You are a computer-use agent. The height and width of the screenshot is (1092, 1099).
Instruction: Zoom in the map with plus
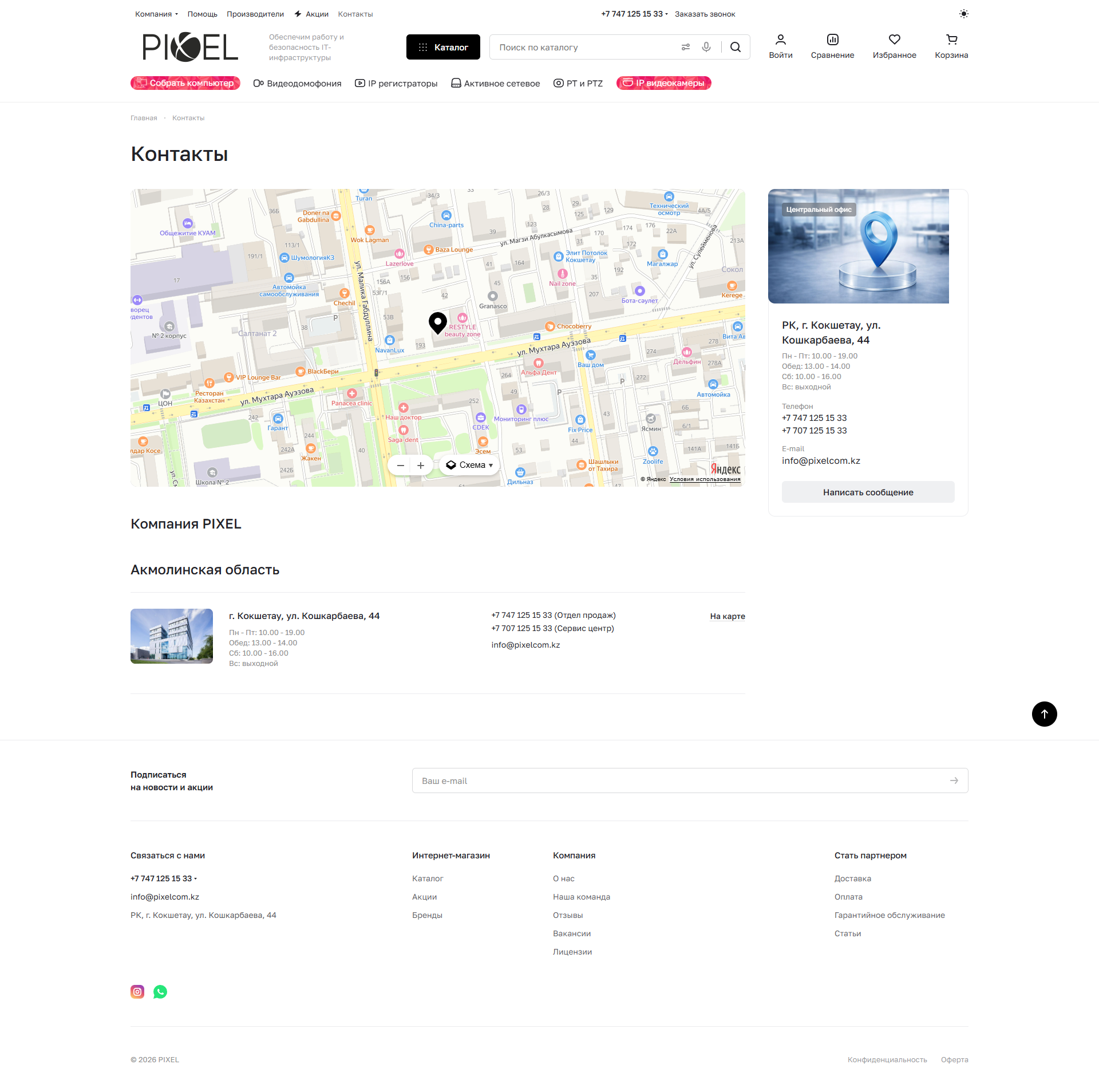pyautogui.click(x=421, y=465)
